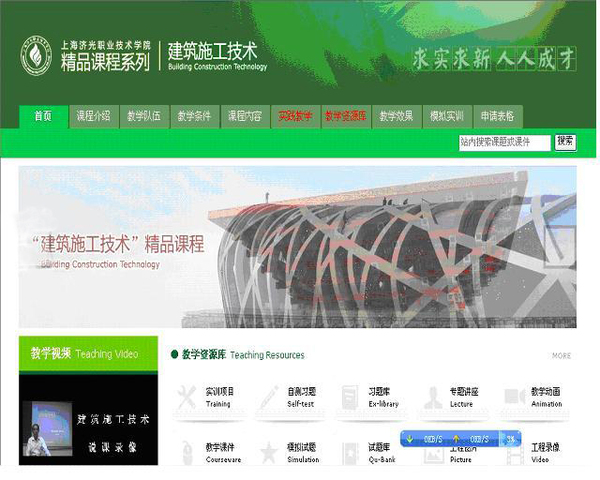Click the 教学视频 Teaching Video header
Viewport: 600px width, 480px height.
click(88, 354)
